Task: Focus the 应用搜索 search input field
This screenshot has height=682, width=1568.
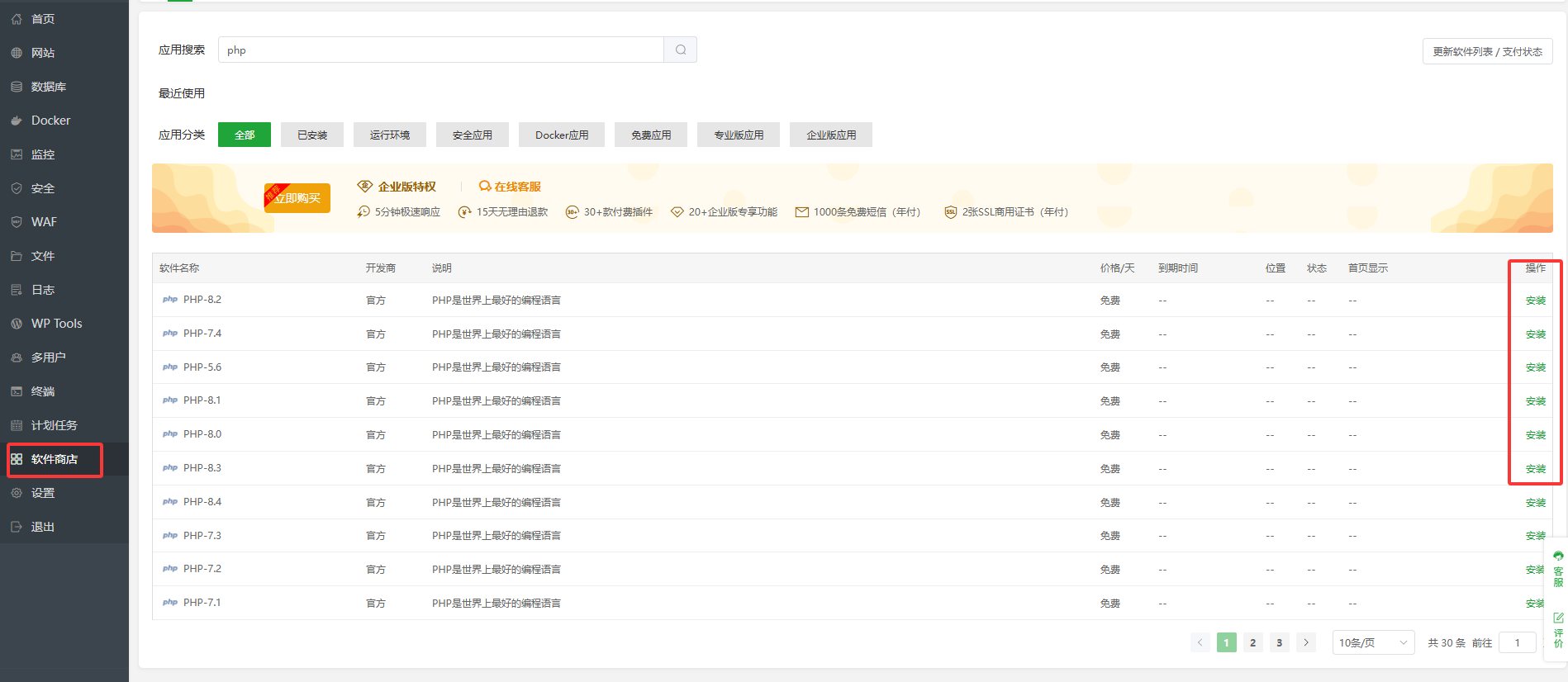Action: [441, 50]
